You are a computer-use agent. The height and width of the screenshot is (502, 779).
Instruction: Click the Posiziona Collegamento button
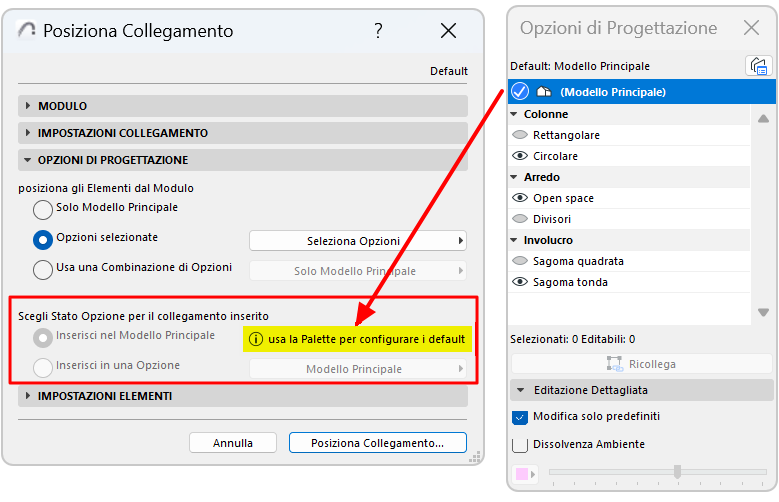coord(378,442)
